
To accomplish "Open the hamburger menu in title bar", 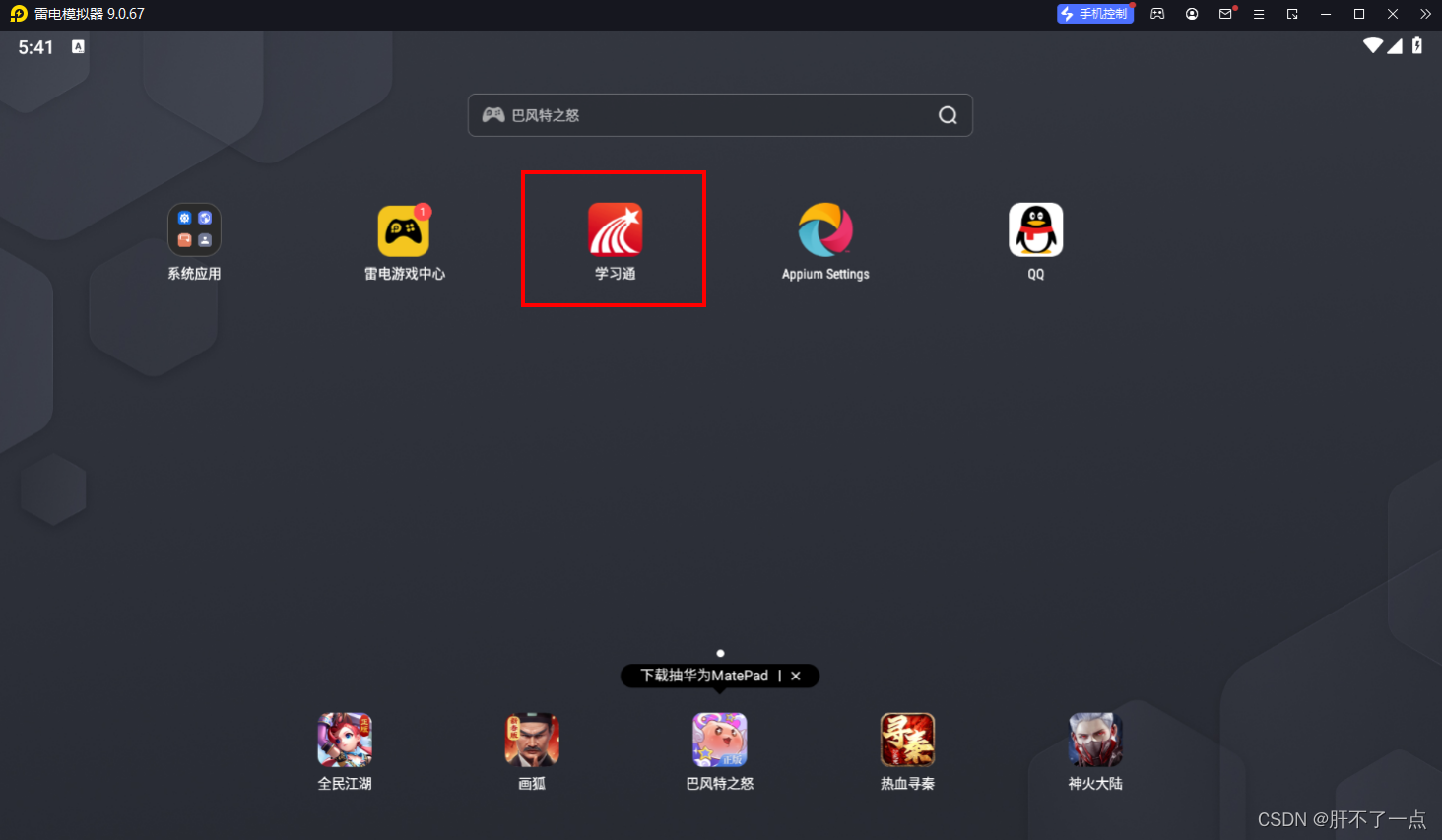I will click(1259, 14).
